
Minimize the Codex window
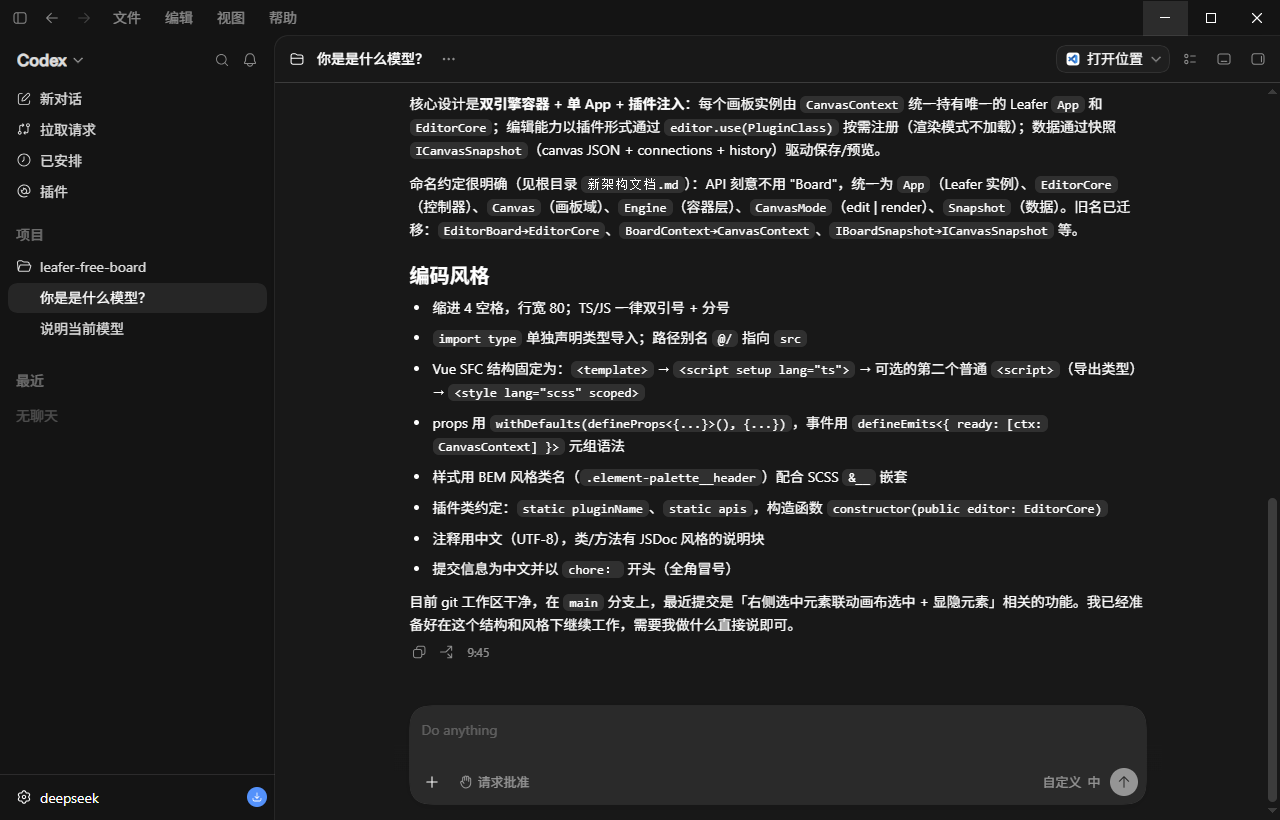1165,18
